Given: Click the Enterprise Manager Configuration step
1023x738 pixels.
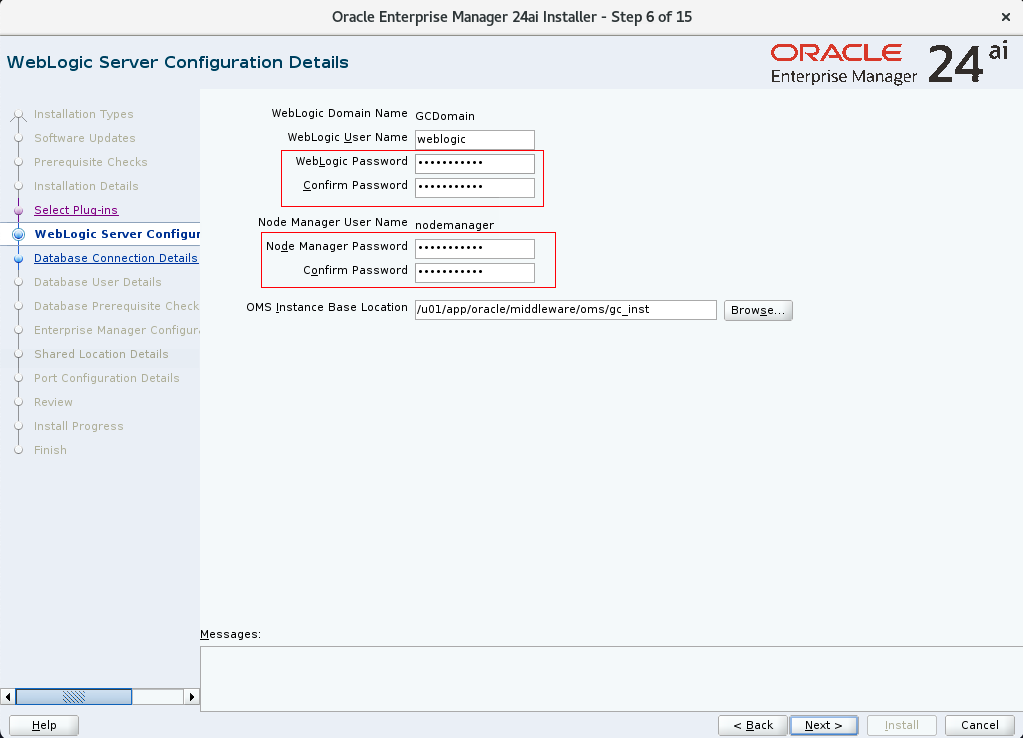Looking at the screenshot, I should click(x=117, y=331).
